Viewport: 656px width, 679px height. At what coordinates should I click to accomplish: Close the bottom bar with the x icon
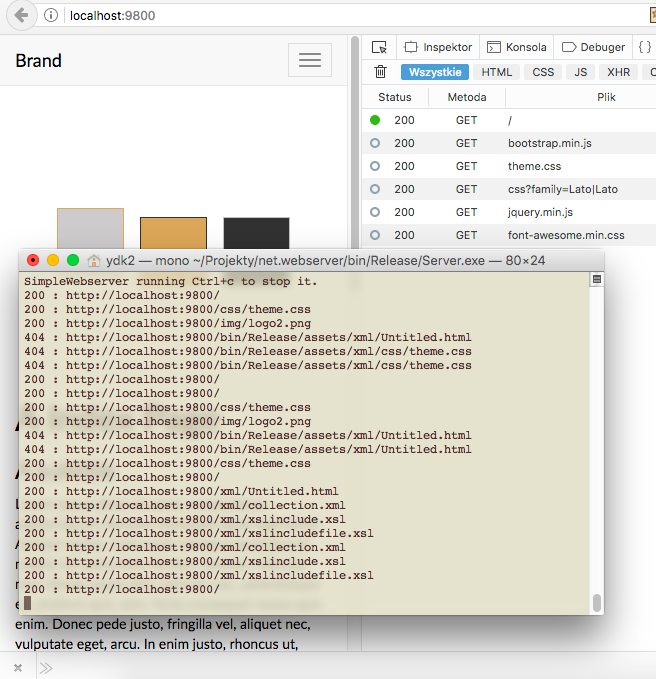pyautogui.click(x=17, y=667)
